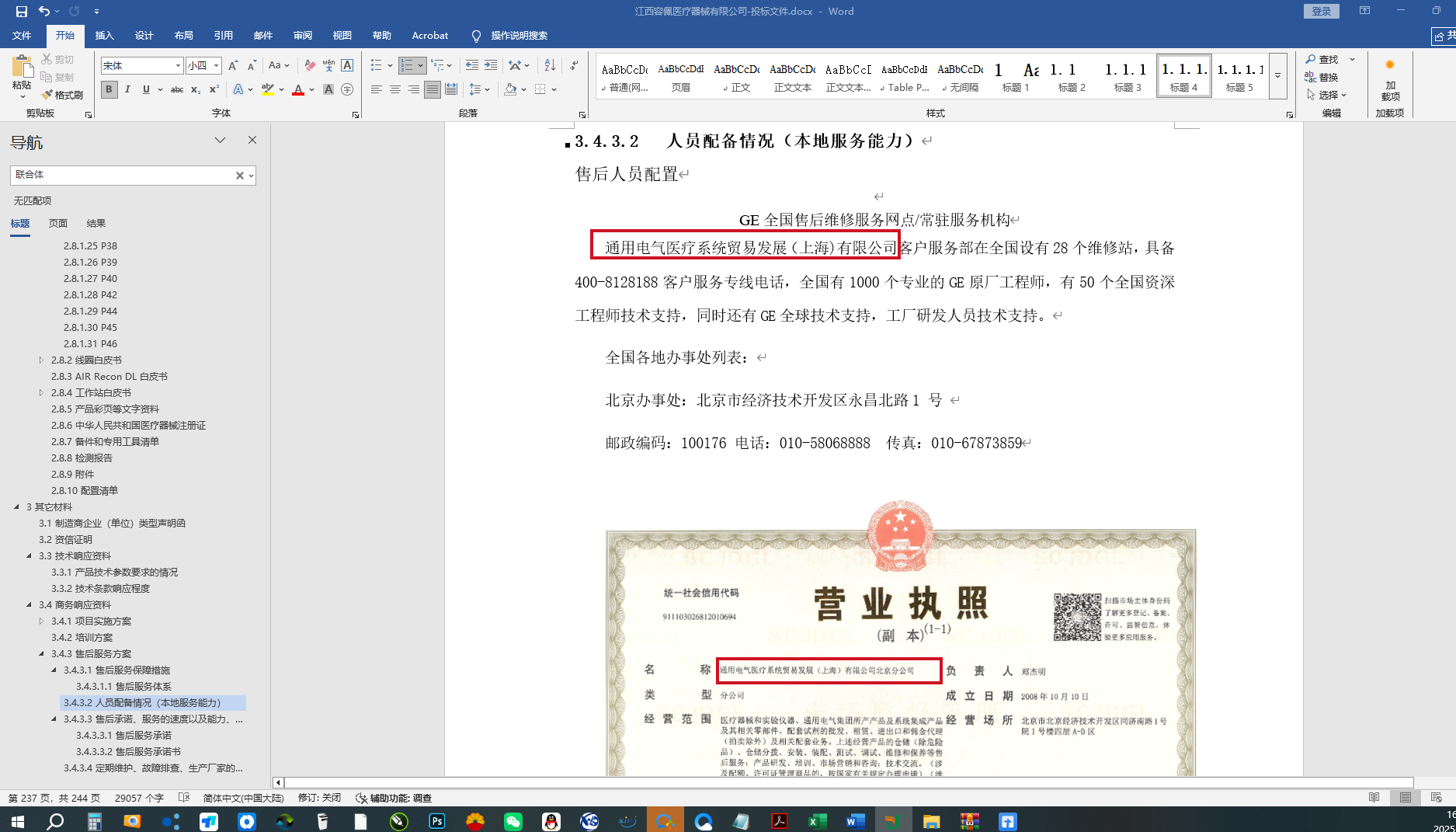
Task: Toggle bold formatting
Action: [x=109, y=90]
